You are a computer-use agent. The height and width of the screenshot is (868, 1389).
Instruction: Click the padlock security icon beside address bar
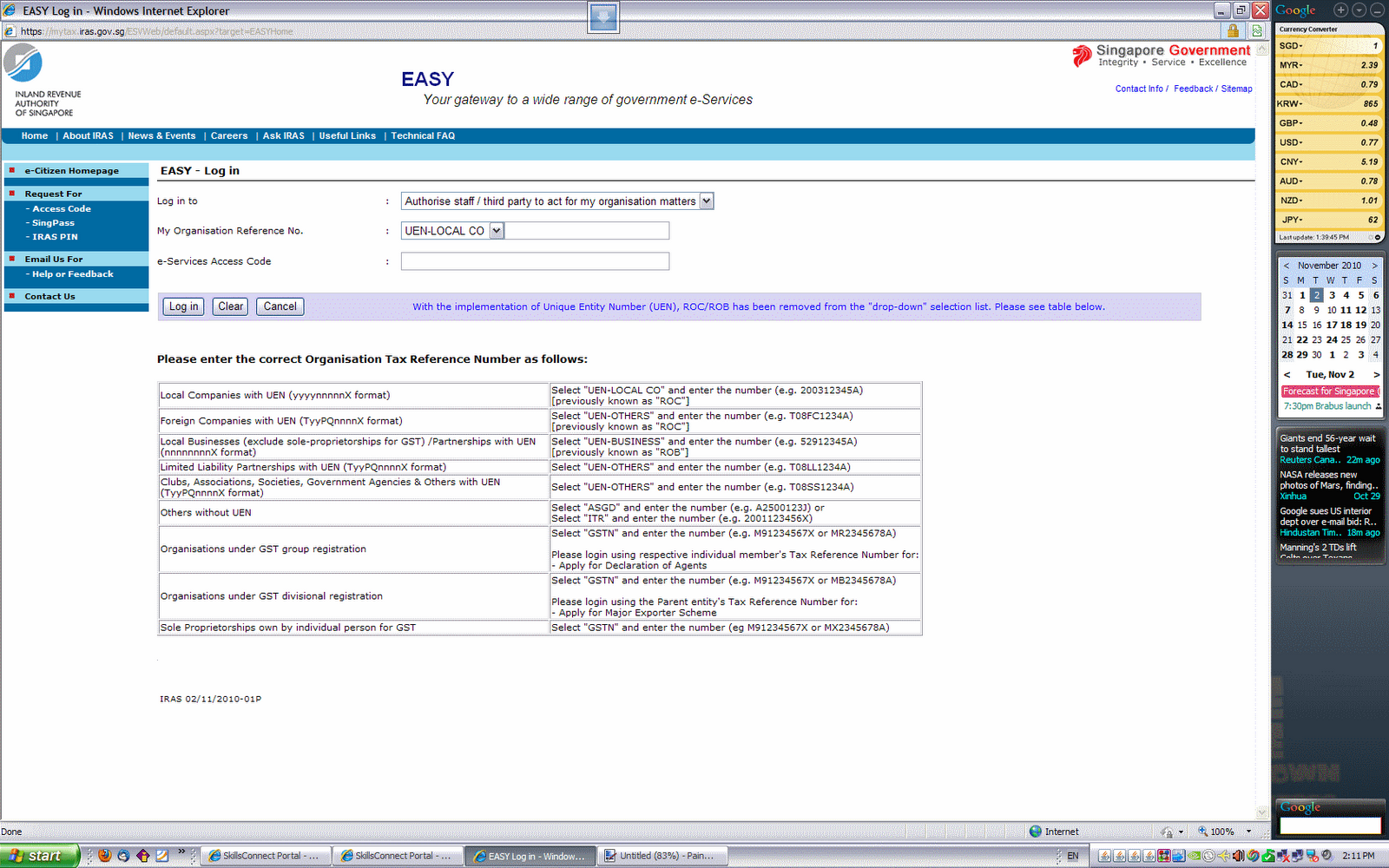coord(1234,30)
